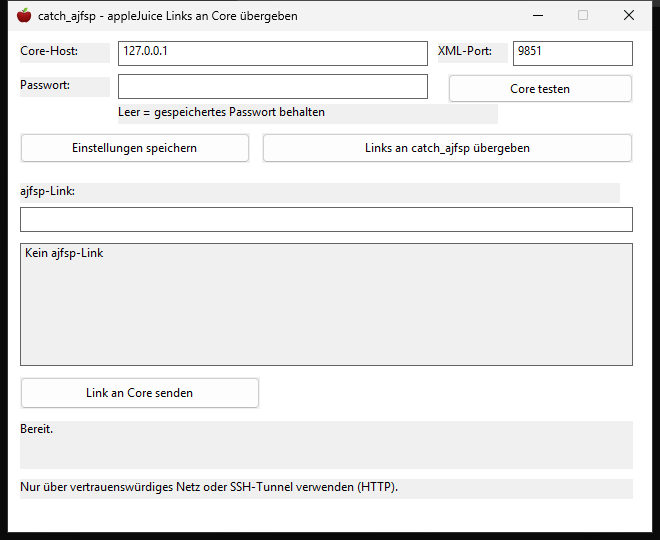This screenshot has height=540, width=660.
Task: Click into the Passwort input field
Action: (x=273, y=87)
